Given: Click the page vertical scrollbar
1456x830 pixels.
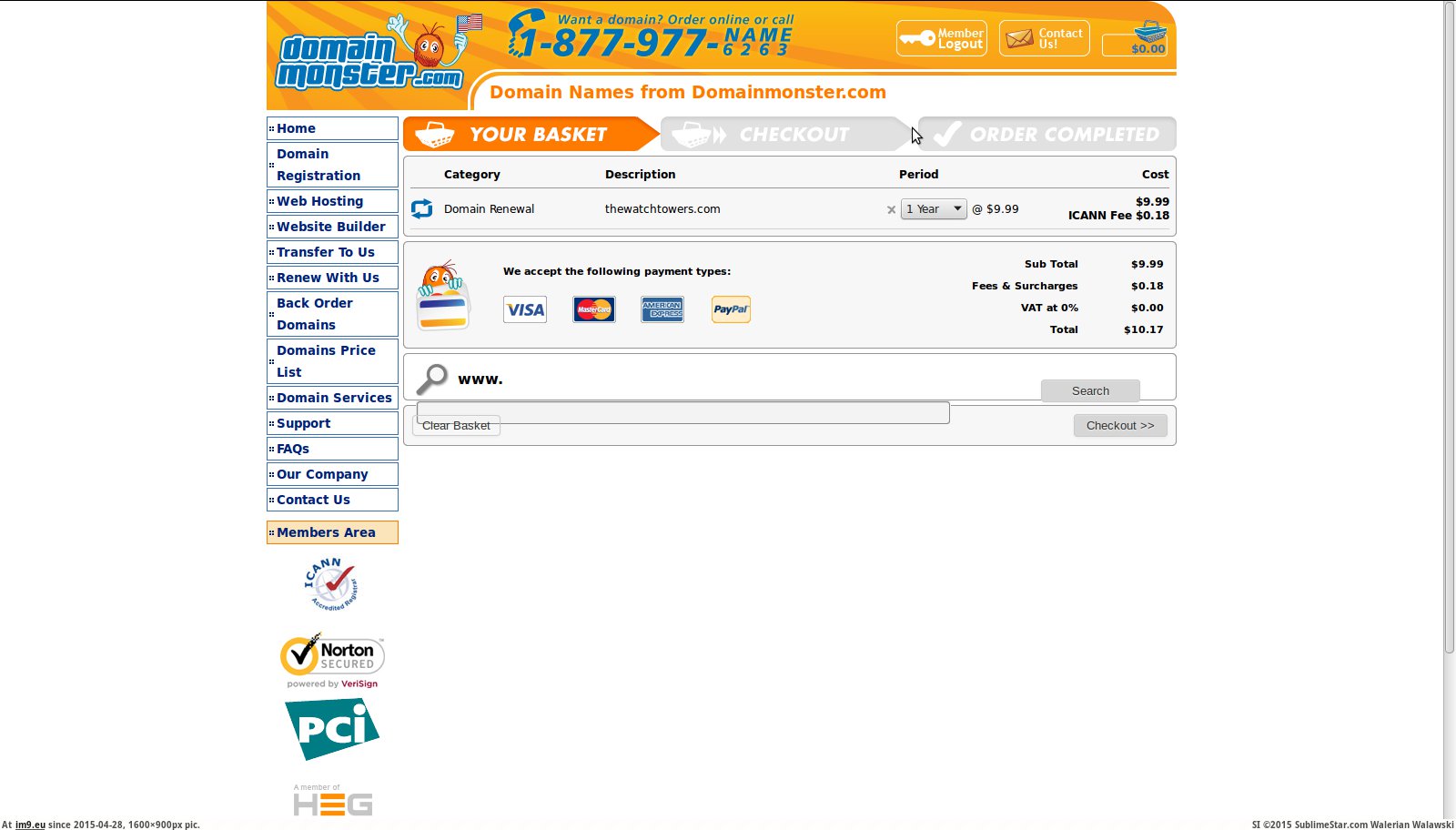Looking at the screenshot, I should (x=1449, y=328).
